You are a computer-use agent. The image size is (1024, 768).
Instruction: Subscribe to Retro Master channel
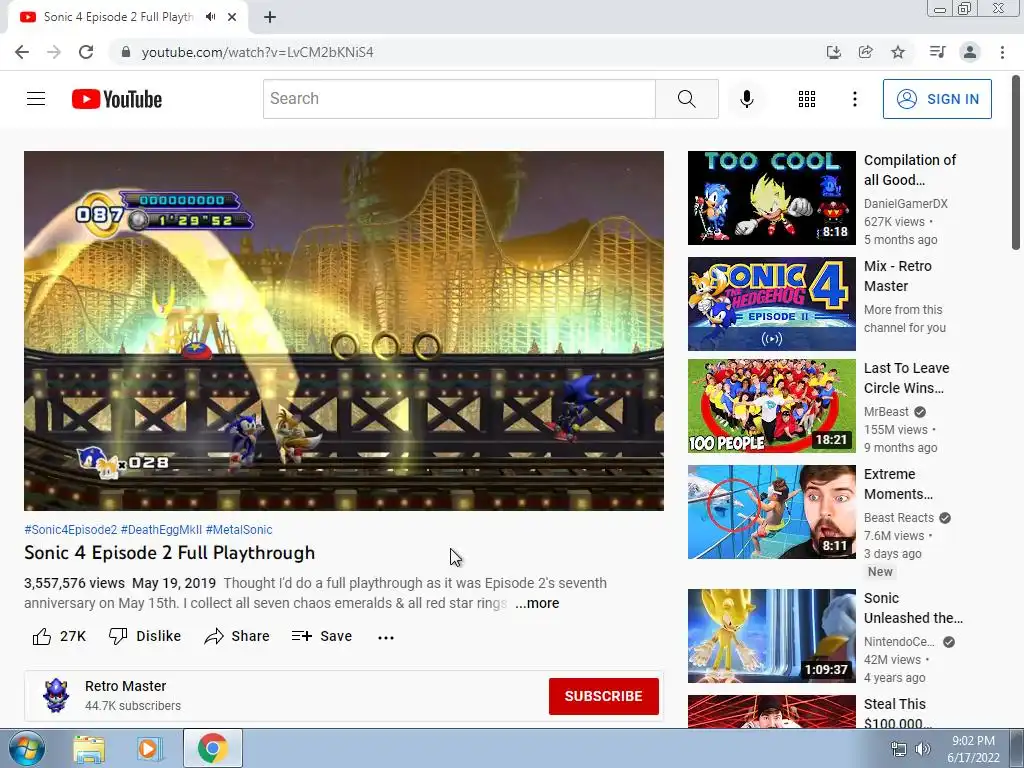pos(603,696)
